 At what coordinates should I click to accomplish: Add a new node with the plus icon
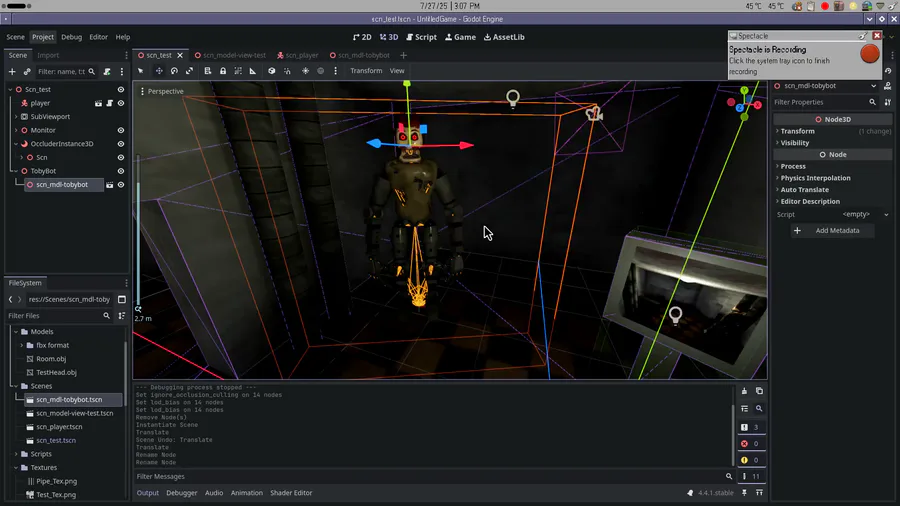[x=12, y=72]
